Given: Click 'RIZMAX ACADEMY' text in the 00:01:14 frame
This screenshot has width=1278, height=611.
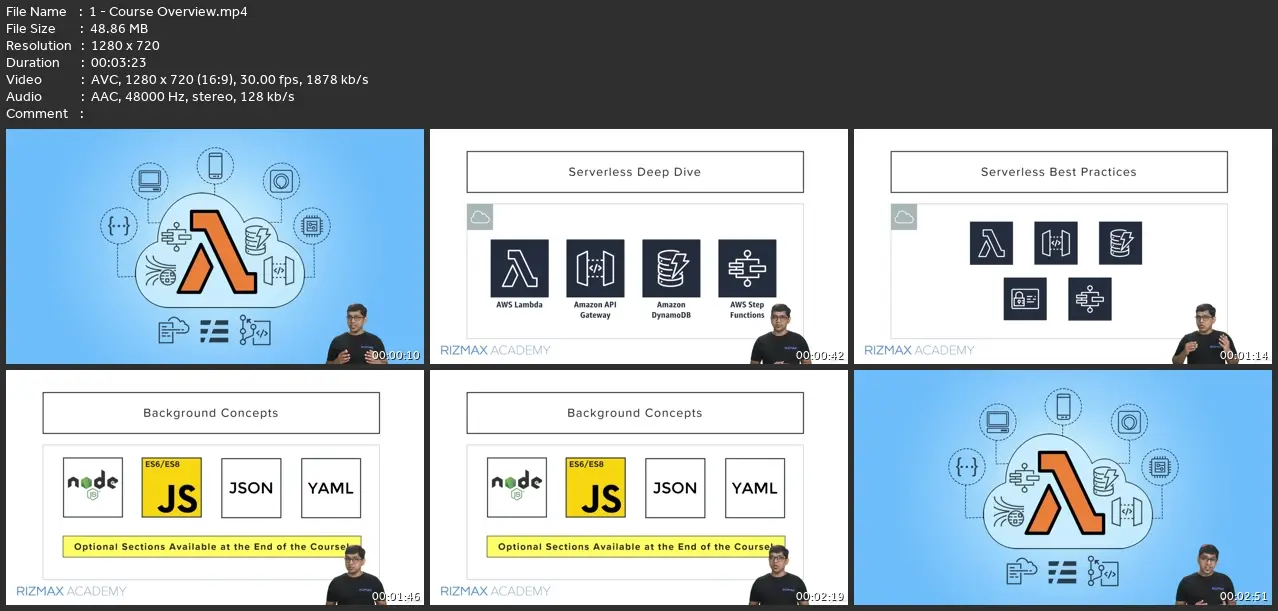Looking at the screenshot, I should click(x=919, y=350).
